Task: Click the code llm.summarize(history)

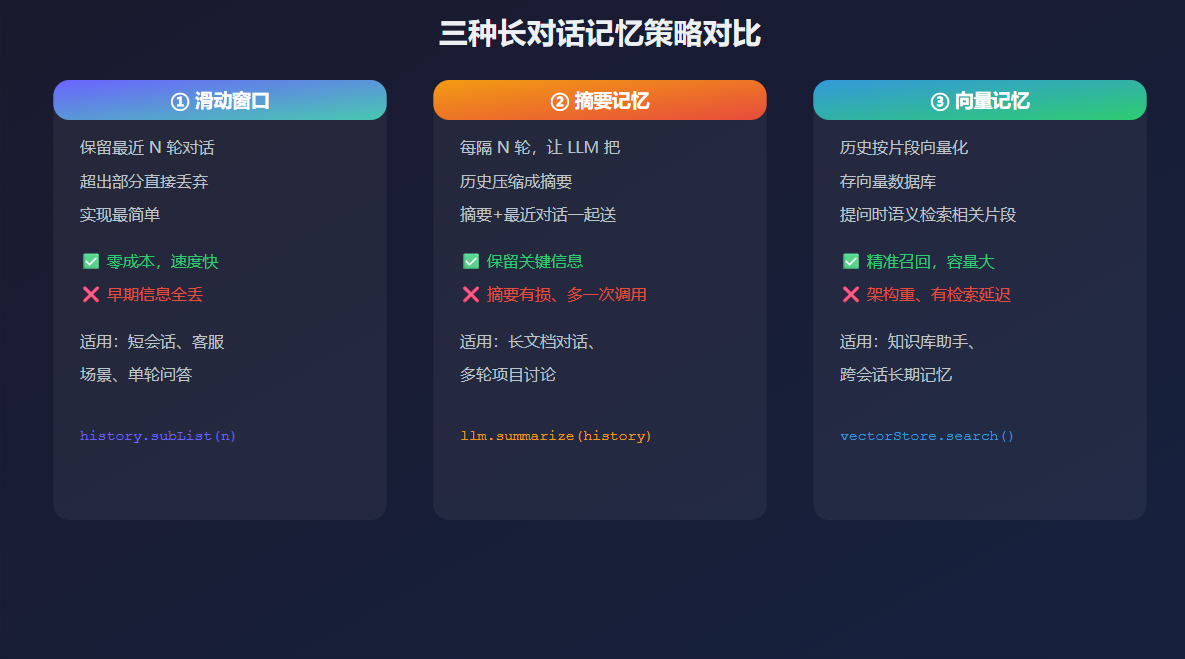Action: 555,436
